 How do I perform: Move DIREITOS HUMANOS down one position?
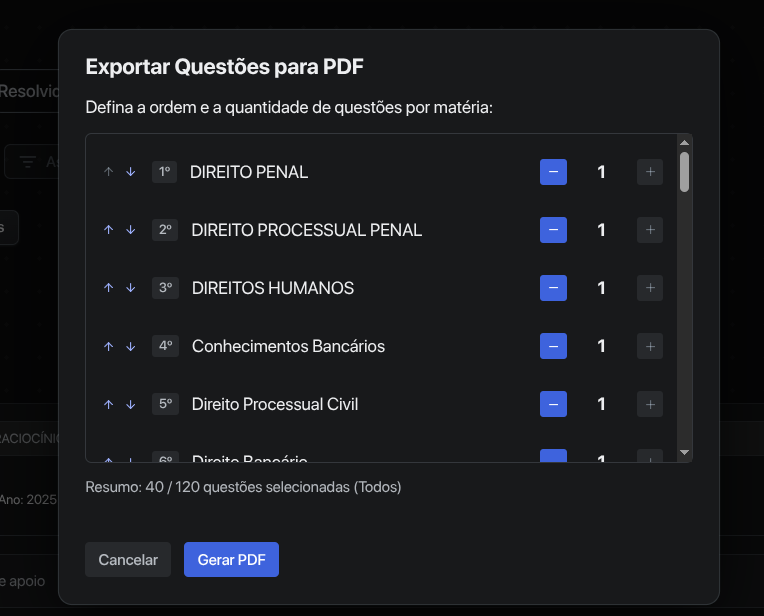tap(130, 288)
